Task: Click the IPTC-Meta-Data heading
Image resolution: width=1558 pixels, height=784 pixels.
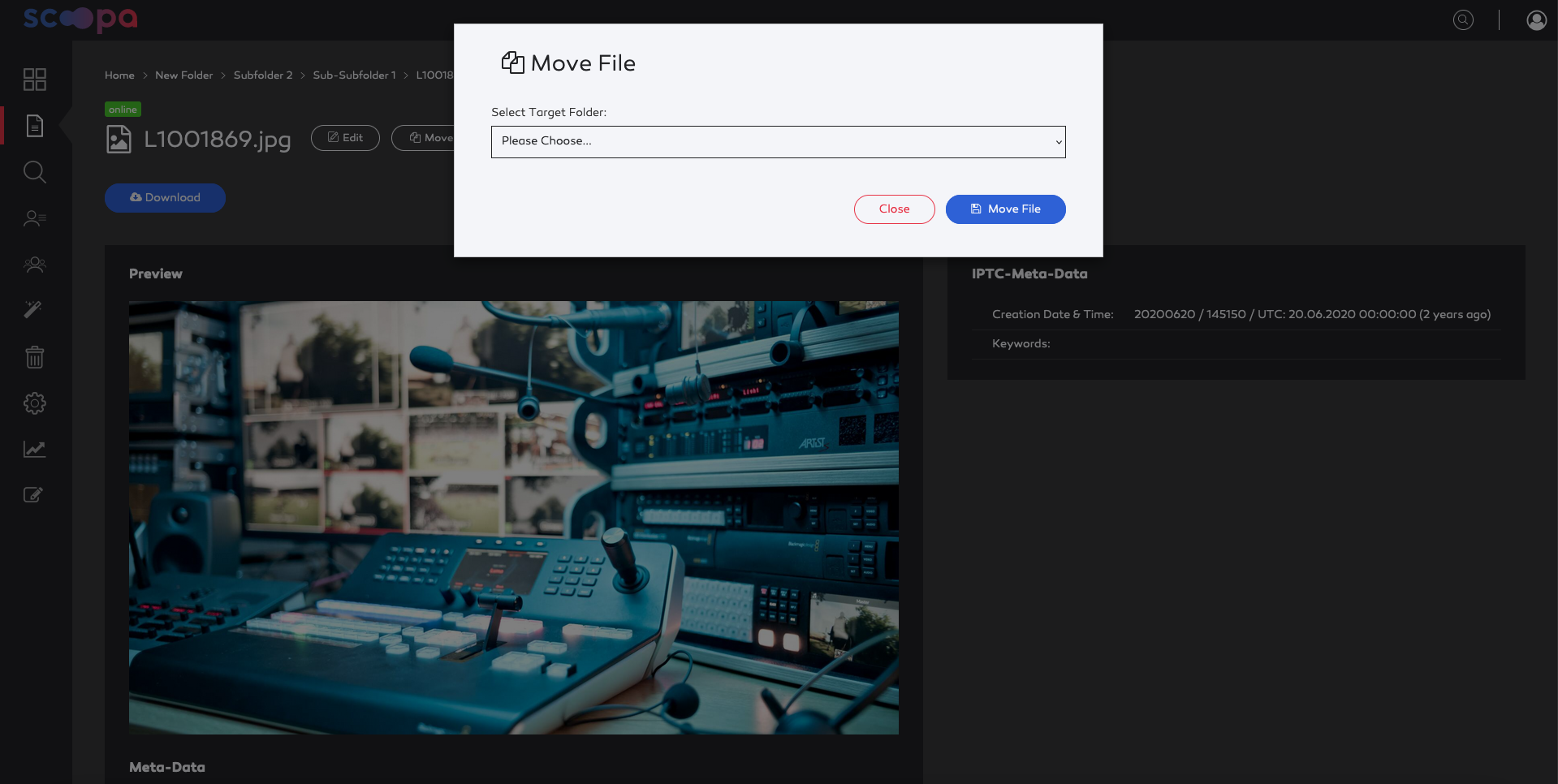Action: click(x=1029, y=274)
